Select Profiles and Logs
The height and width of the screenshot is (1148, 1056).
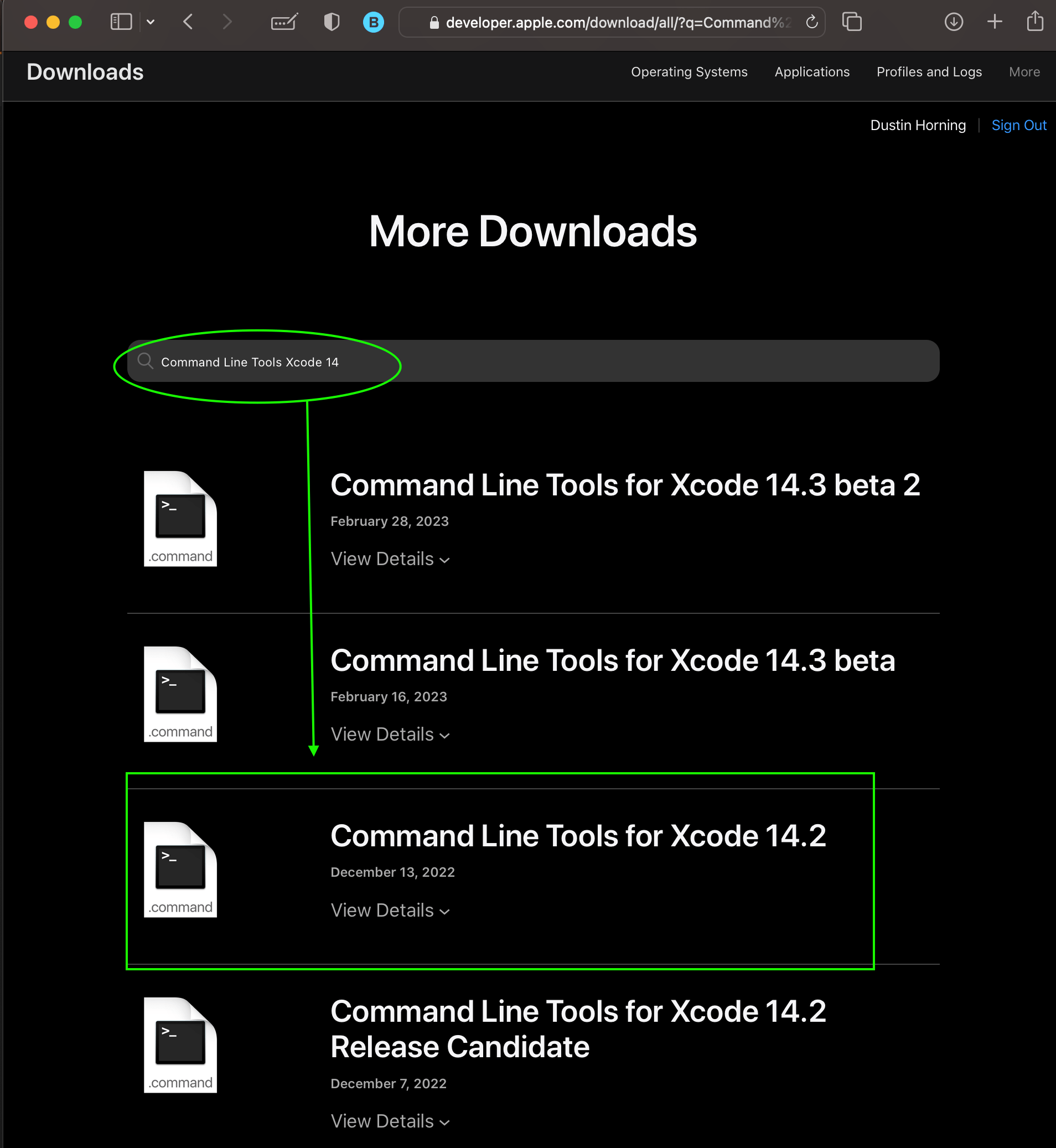click(929, 72)
